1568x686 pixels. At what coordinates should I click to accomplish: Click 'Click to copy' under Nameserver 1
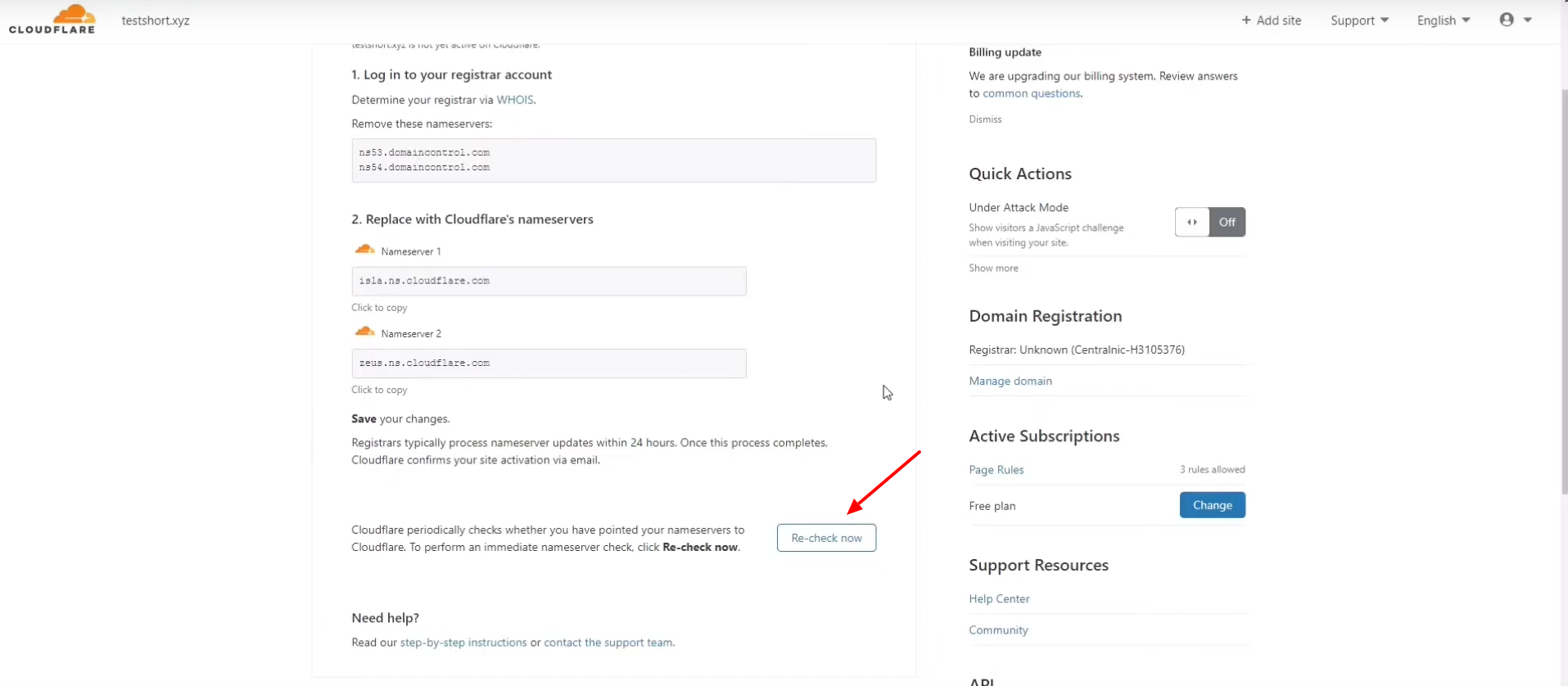pyautogui.click(x=379, y=308)
